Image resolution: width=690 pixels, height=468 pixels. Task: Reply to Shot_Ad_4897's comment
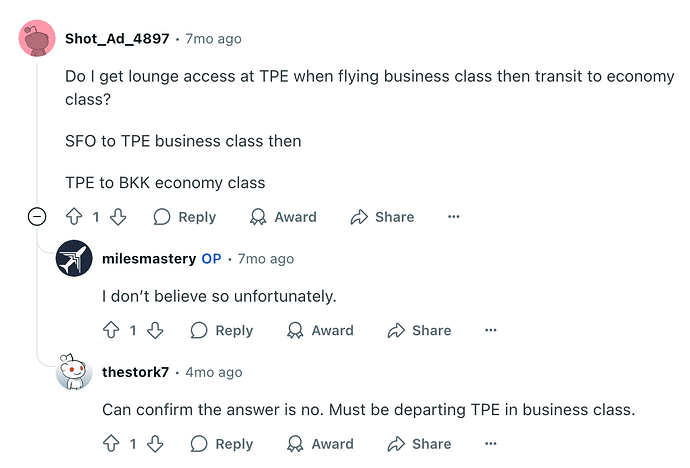pyautogui.click(x=185, y=217)
